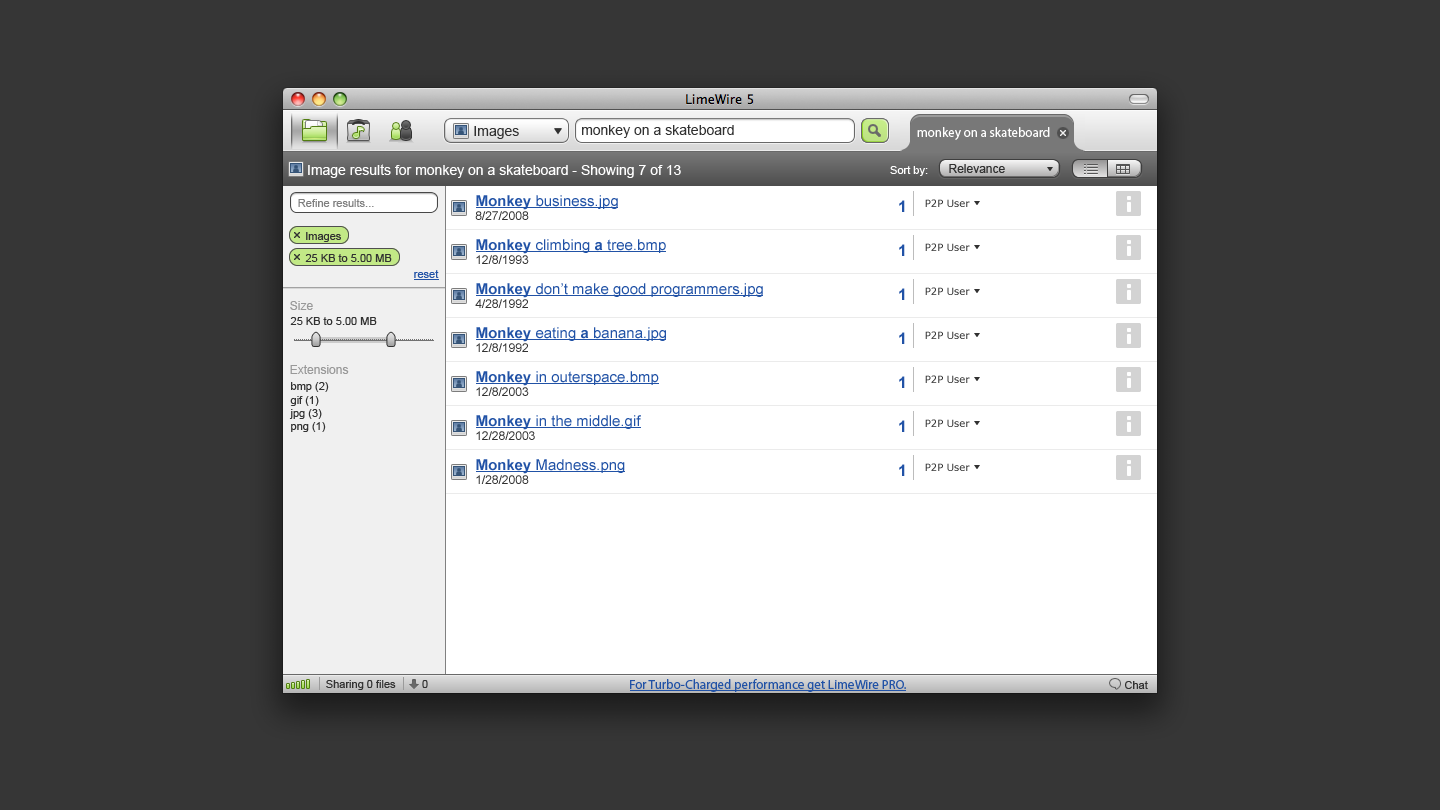
Task: Open the Images search category dropdown
Action: [x=506, y=131]
